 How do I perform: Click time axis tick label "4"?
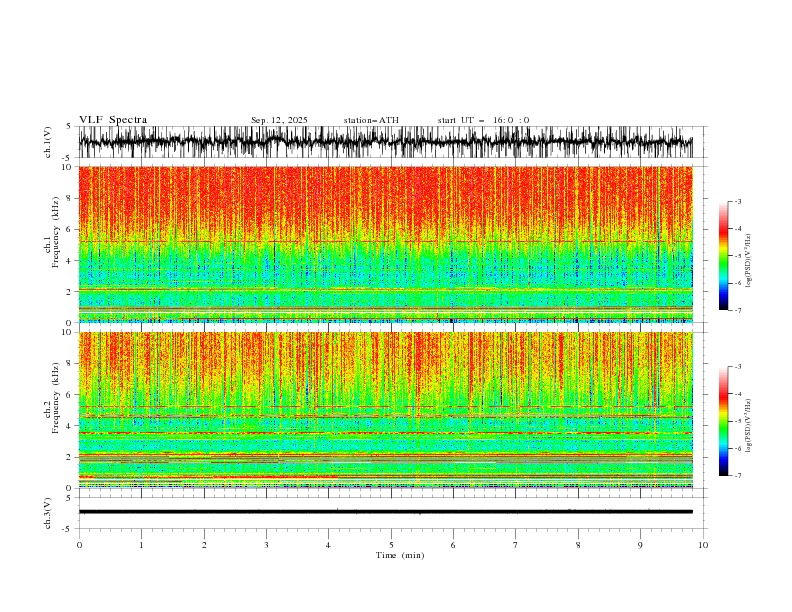[x=328, y=545]
